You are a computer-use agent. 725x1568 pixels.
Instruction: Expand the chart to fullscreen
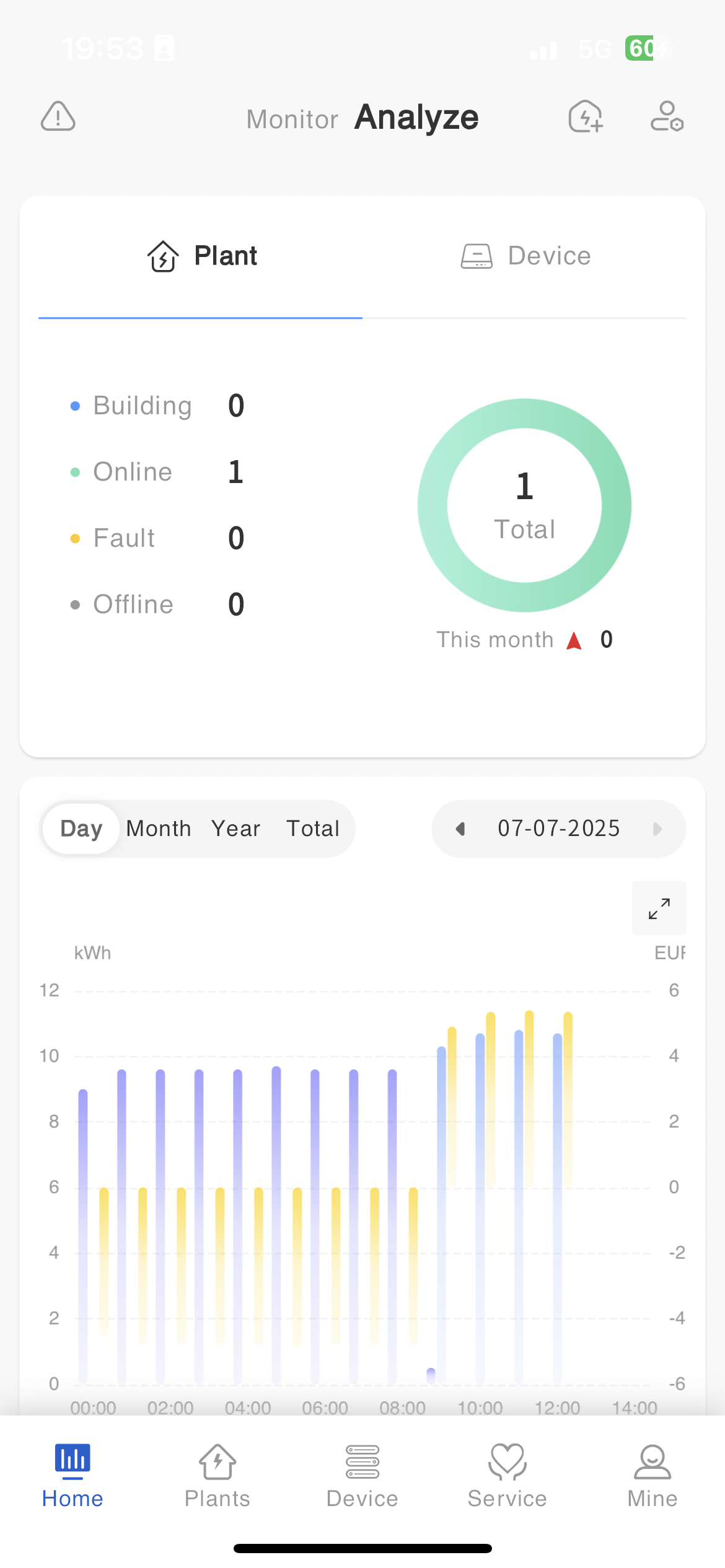coord(659,908)
